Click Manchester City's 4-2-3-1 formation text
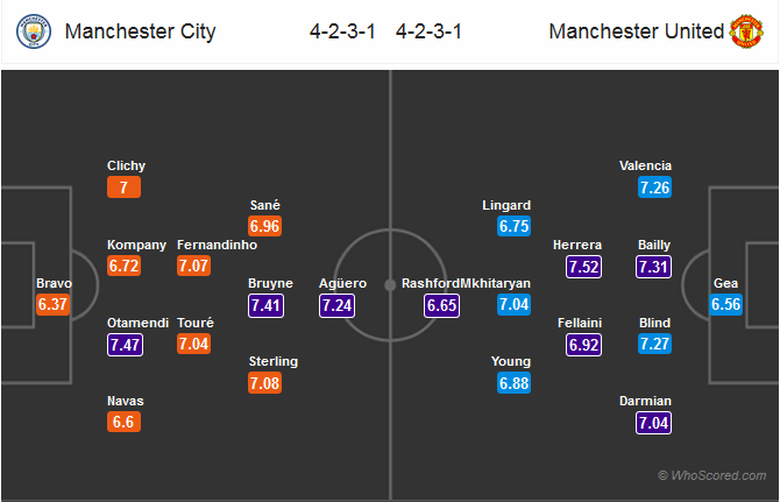Screen dimensions: 780x502 point(343,31)
